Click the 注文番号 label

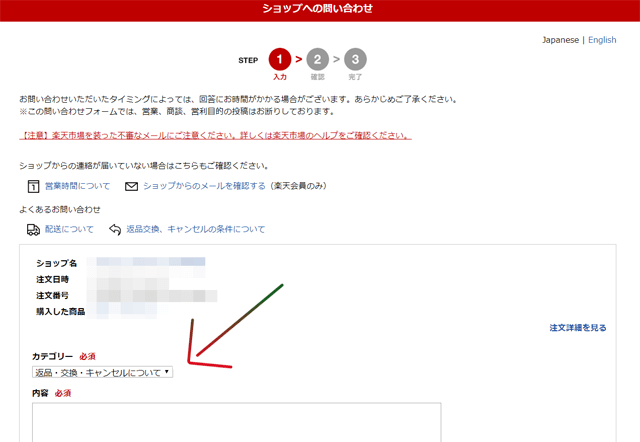click(52, 295)
